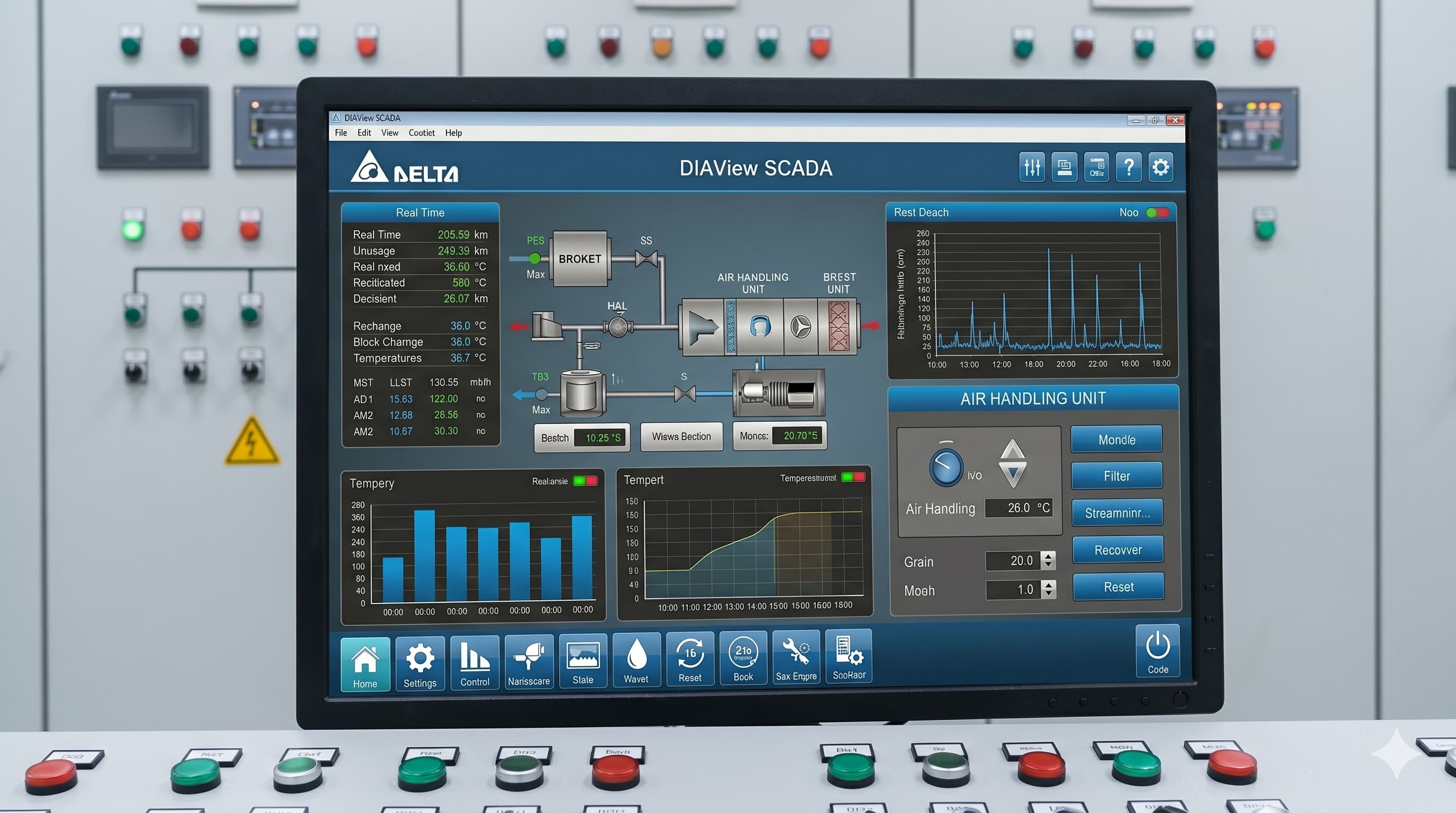Click the Mondle button
The image size is (1456, 813).
[1116, 439]
